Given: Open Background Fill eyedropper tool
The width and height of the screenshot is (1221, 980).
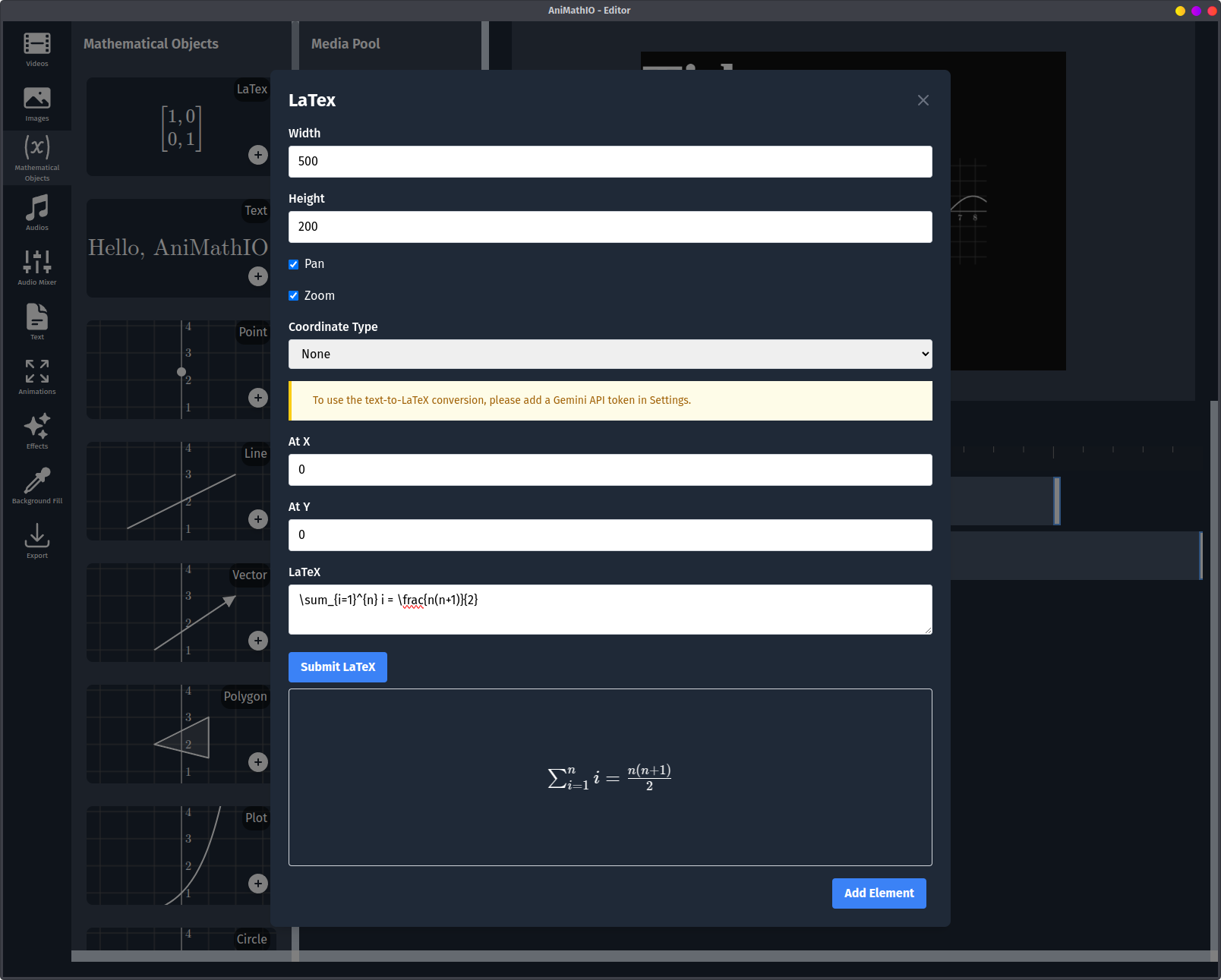Looking at the screenshot, I should [37, 486].
